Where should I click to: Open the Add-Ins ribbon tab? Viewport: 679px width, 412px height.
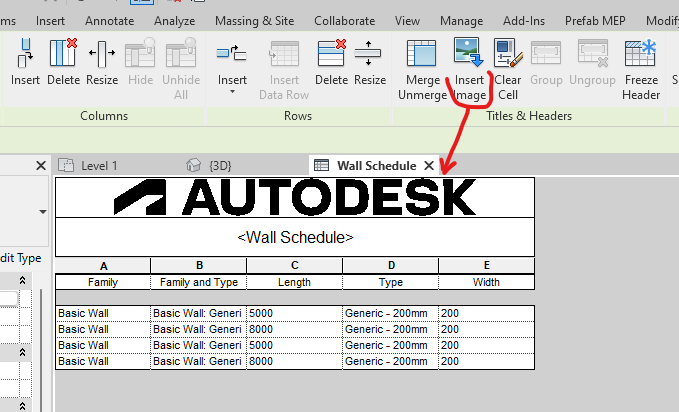click(524, 21)
